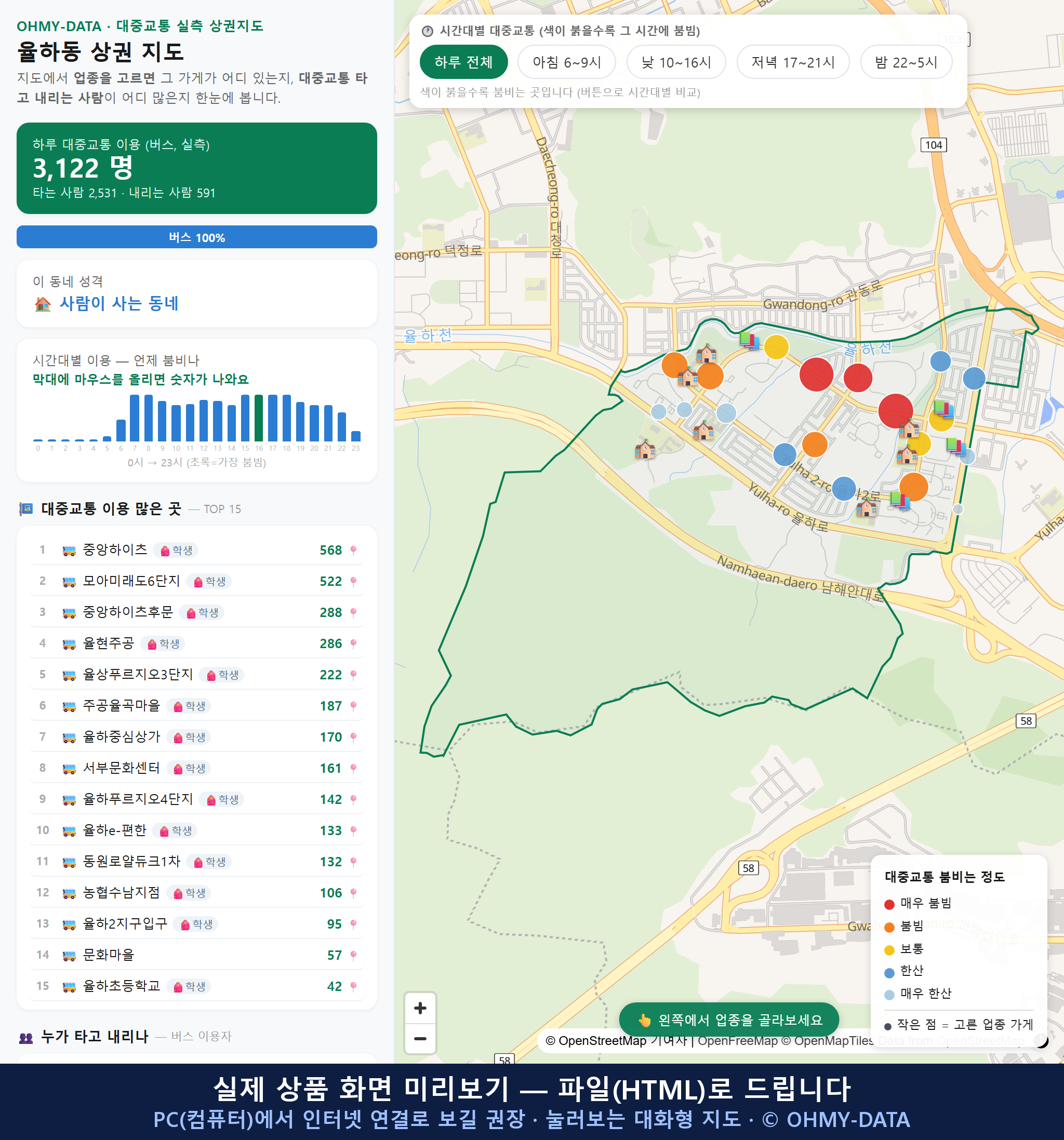Click the bus icon beside 동원로얄듀크1차
Image resolution: width=1064 pixels, height=1140 pixels.
coord(69,862)
